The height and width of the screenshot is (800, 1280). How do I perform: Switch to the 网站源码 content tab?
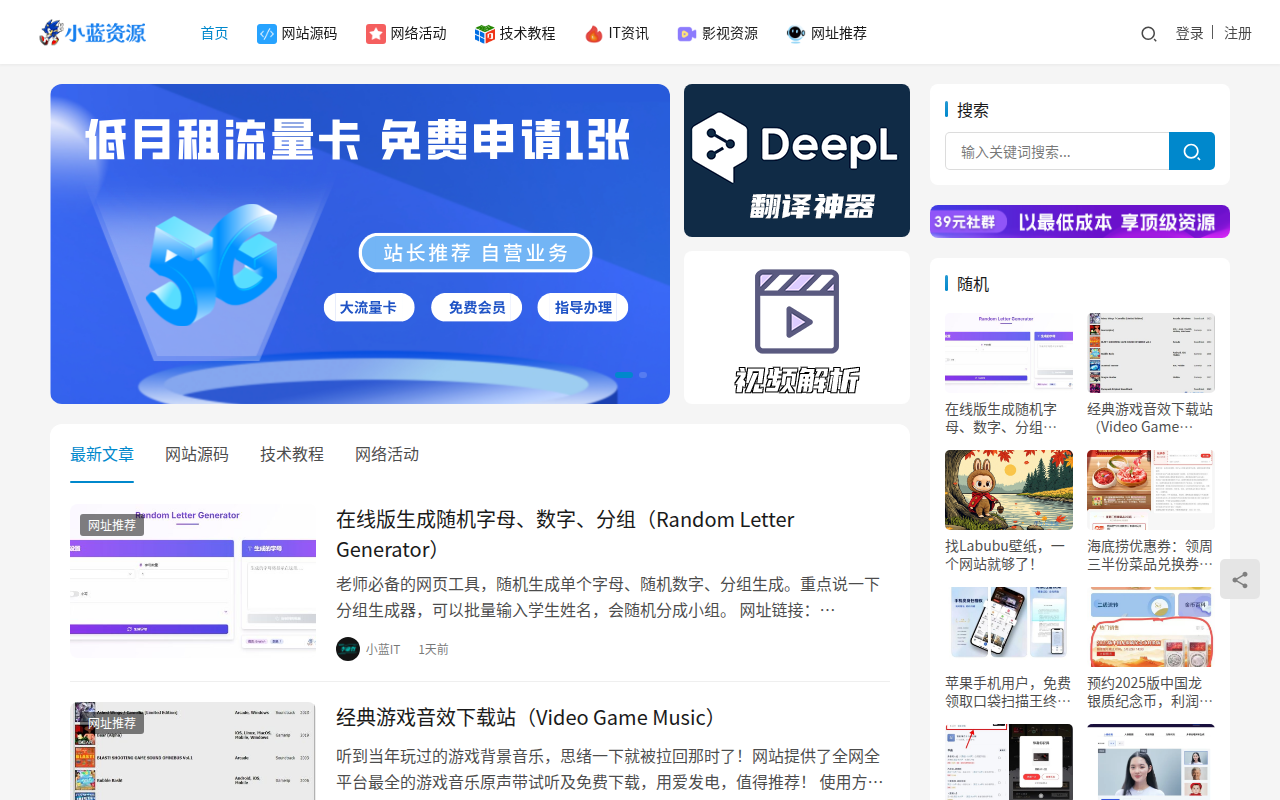tap(197, 454)
